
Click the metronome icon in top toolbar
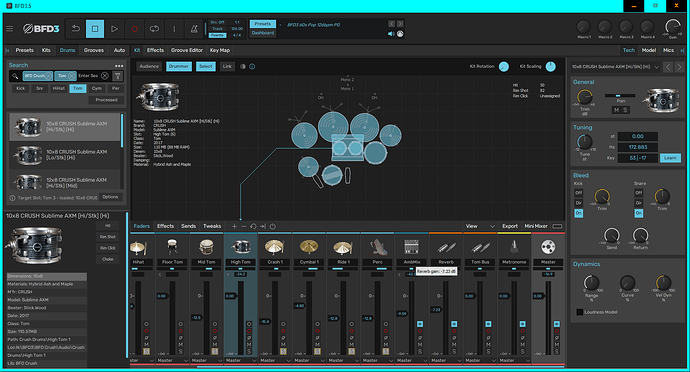tap(194, 29)
